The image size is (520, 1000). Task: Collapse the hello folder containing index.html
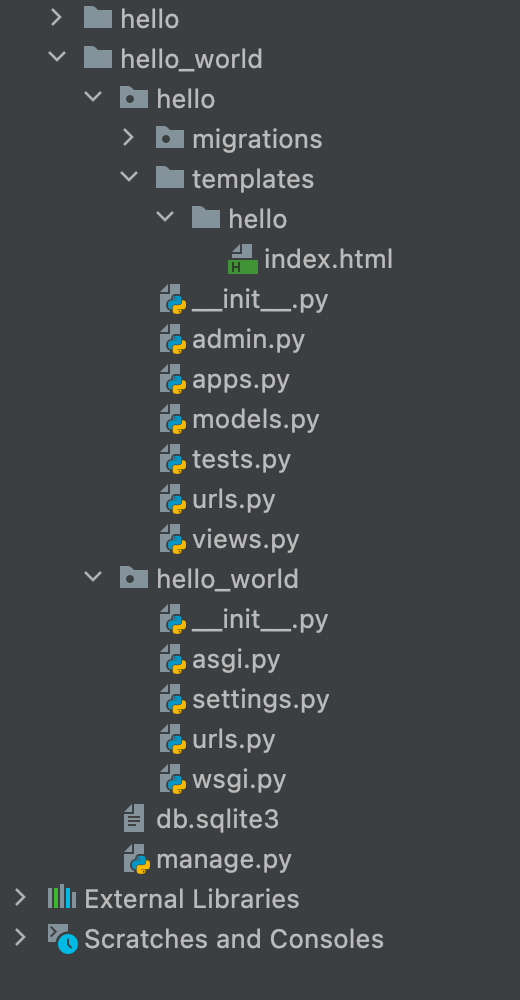point(165,218)
